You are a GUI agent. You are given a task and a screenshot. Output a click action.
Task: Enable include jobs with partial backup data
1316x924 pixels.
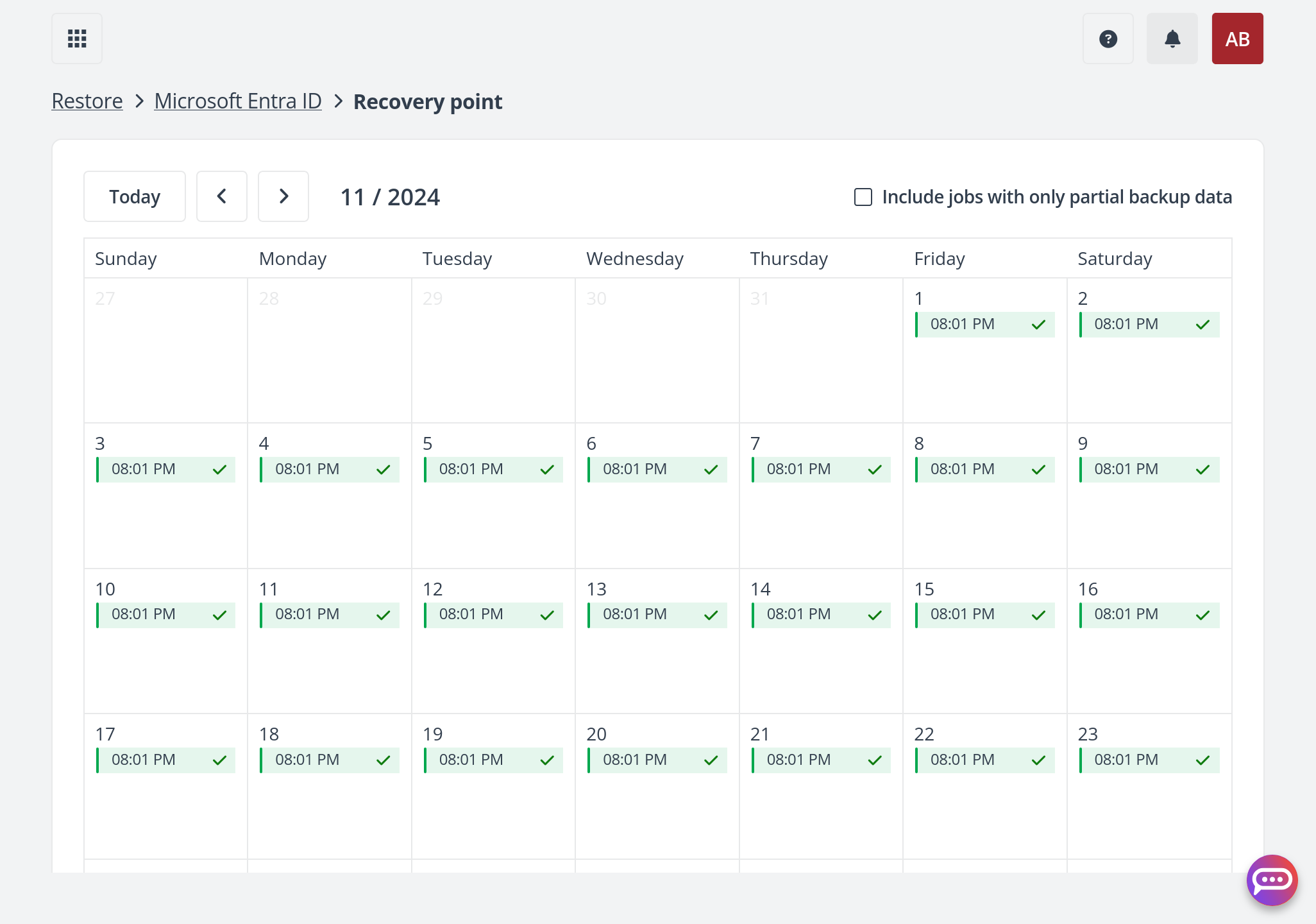(x=863, y=197)
